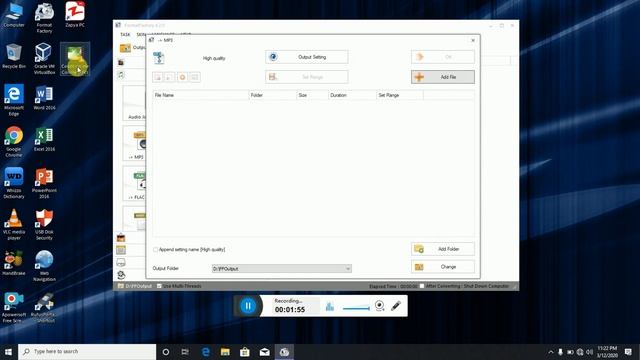The image size is (640, 360).
Task: Adjust the recorder volume slider
Action: tap(356, 308)
